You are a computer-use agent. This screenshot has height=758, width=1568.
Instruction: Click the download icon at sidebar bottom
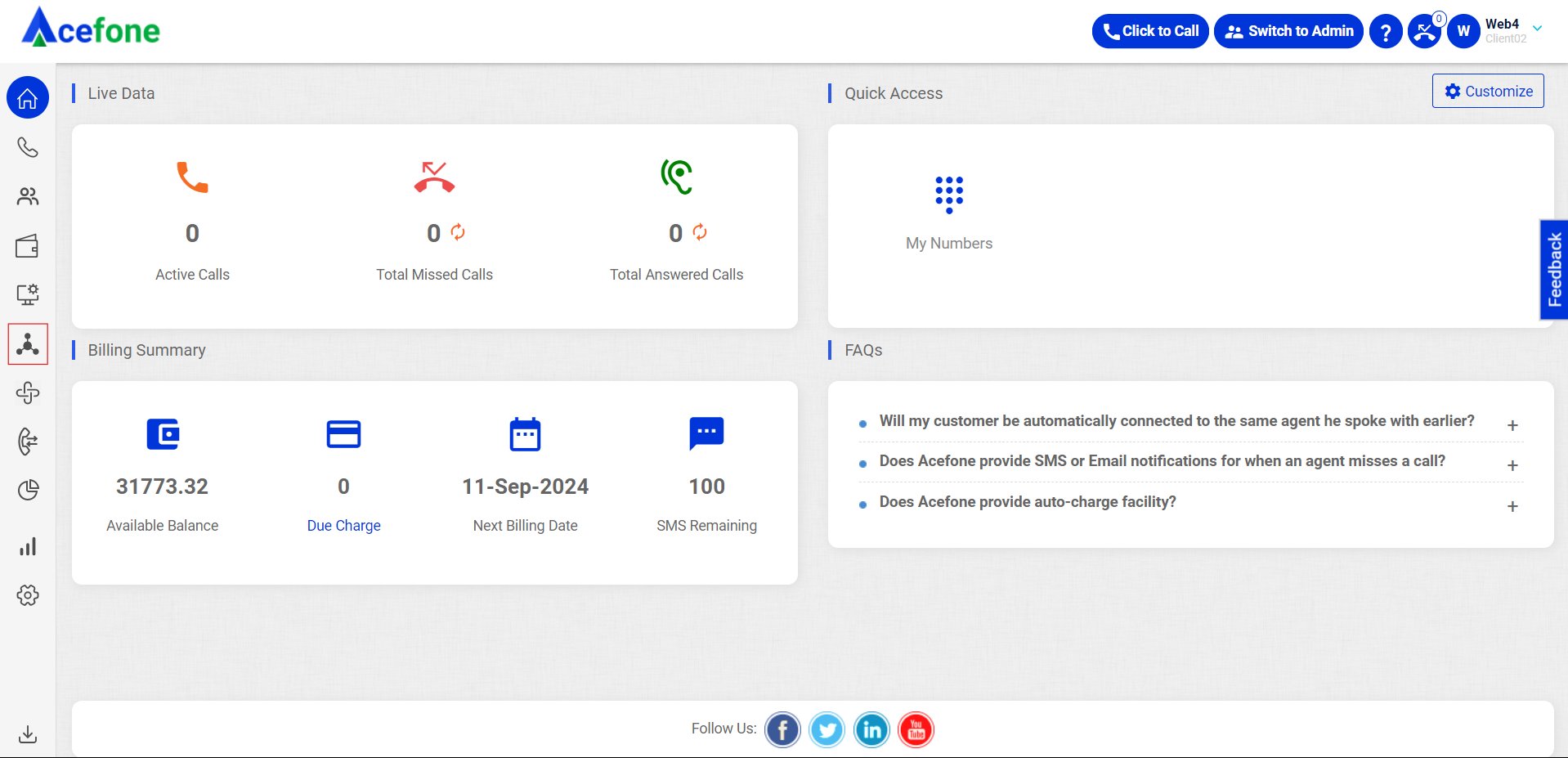click(x=28, y=733)
